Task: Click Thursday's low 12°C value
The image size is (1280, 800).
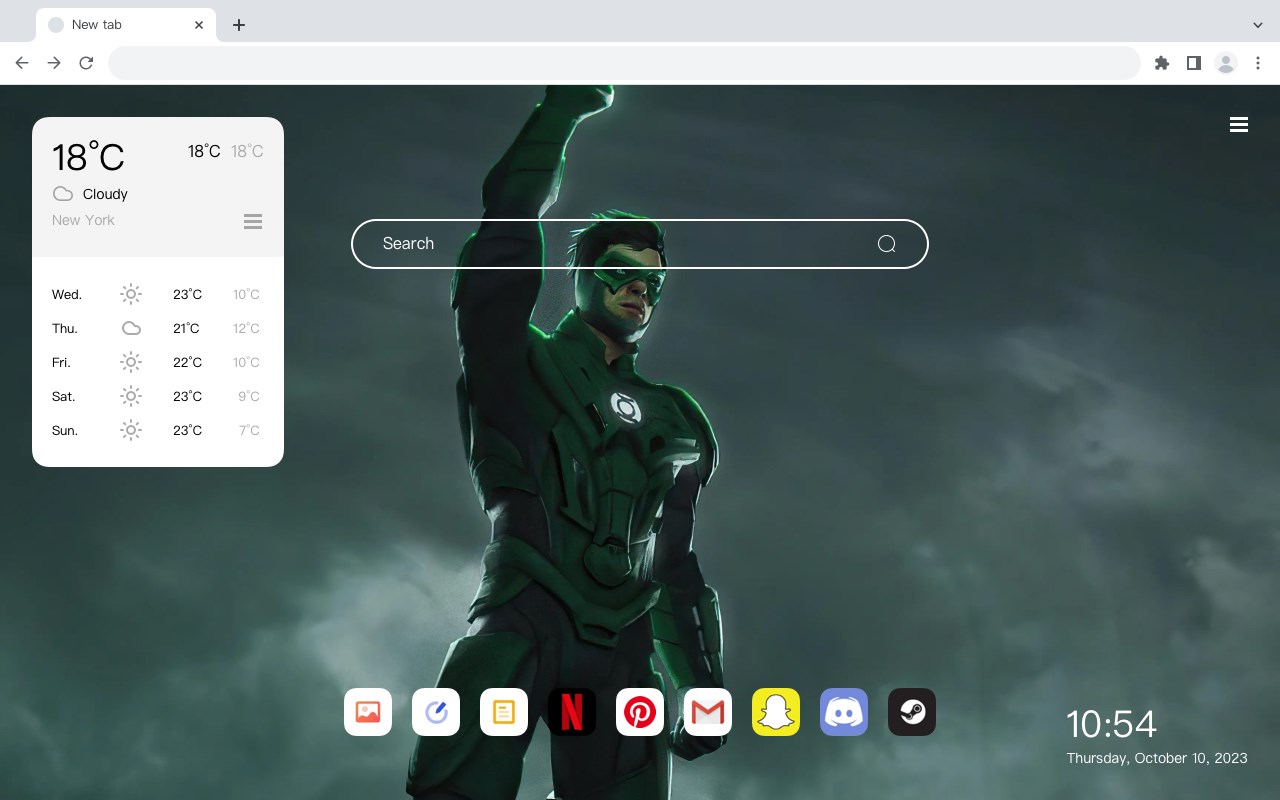Action: (246, 328)
